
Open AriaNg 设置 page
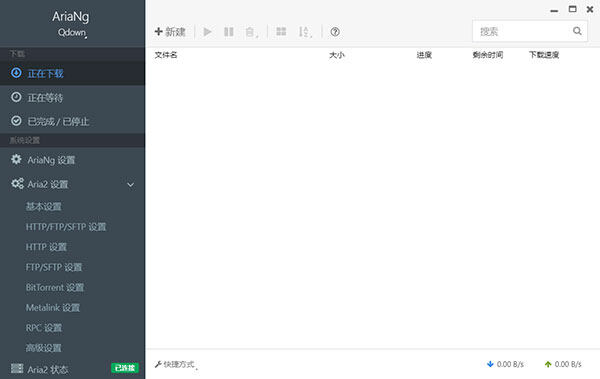72,160
